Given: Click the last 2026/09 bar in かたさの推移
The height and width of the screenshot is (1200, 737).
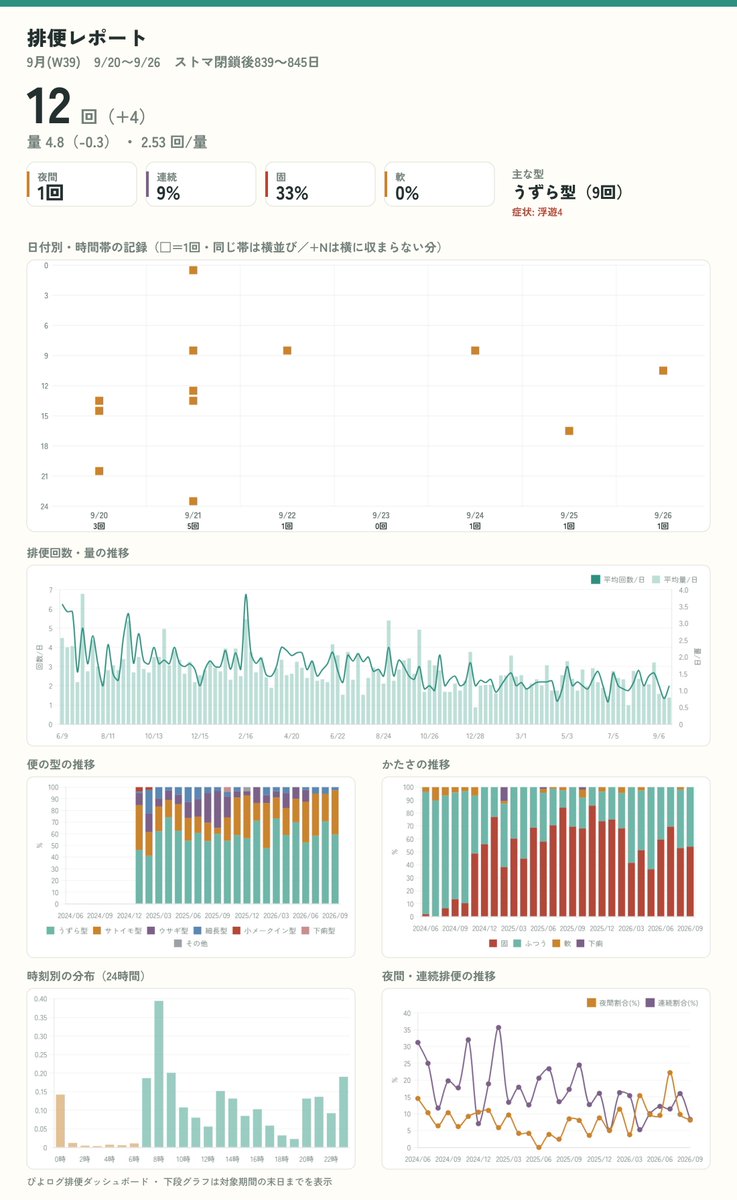Looking at the screenshot, I should click(x=690, y=852).
